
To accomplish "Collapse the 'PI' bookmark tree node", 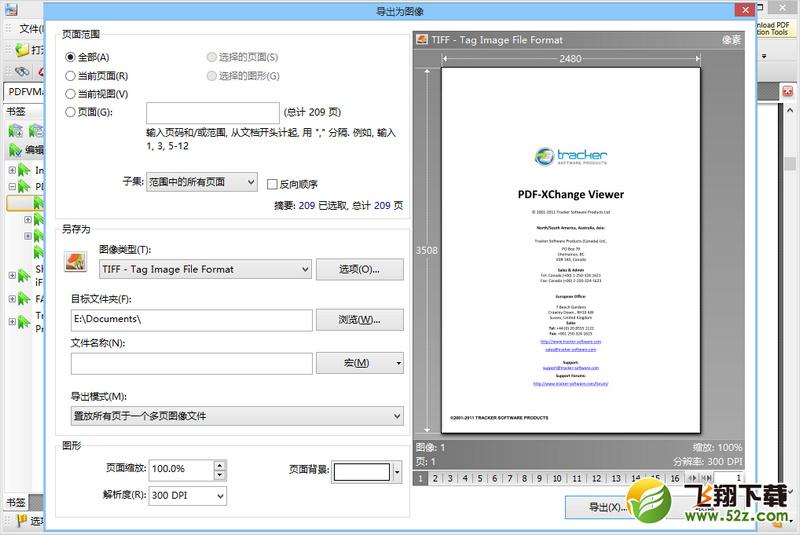I will pyautogui.click(x=12, y=187).
